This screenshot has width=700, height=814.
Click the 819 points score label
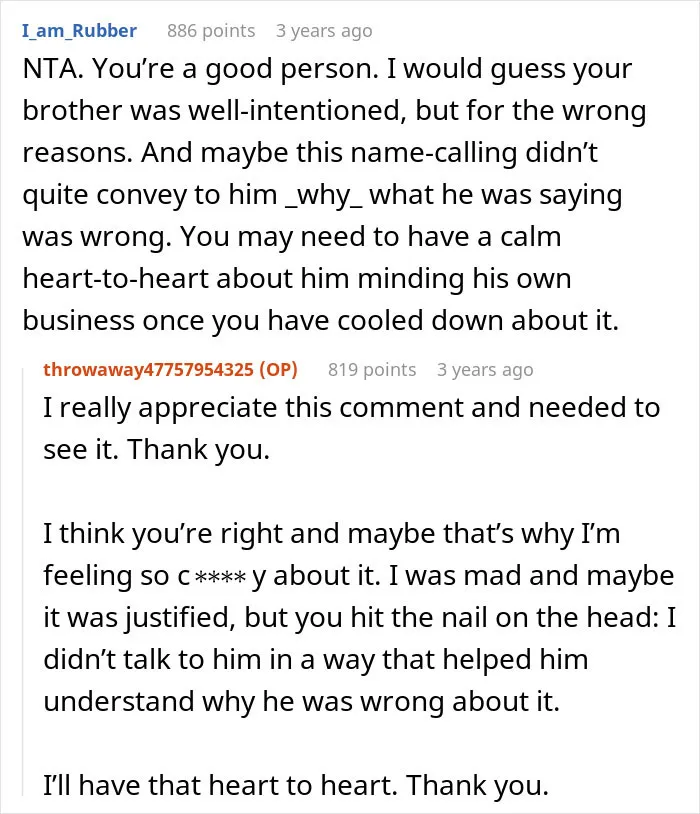(x=372, y=370)
